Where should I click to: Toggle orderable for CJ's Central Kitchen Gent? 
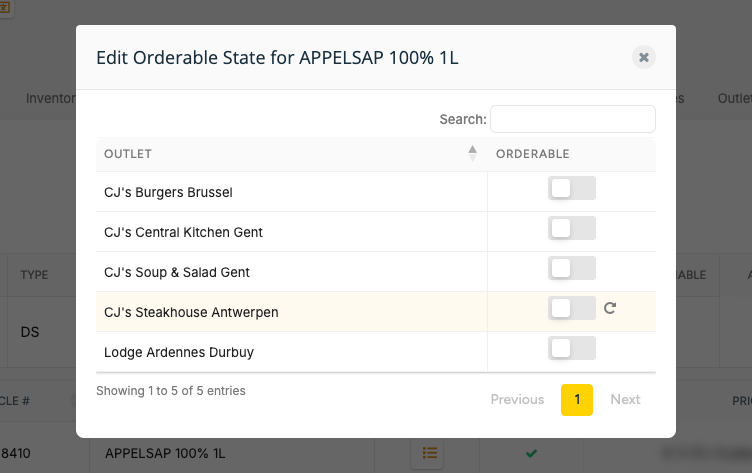572,228
